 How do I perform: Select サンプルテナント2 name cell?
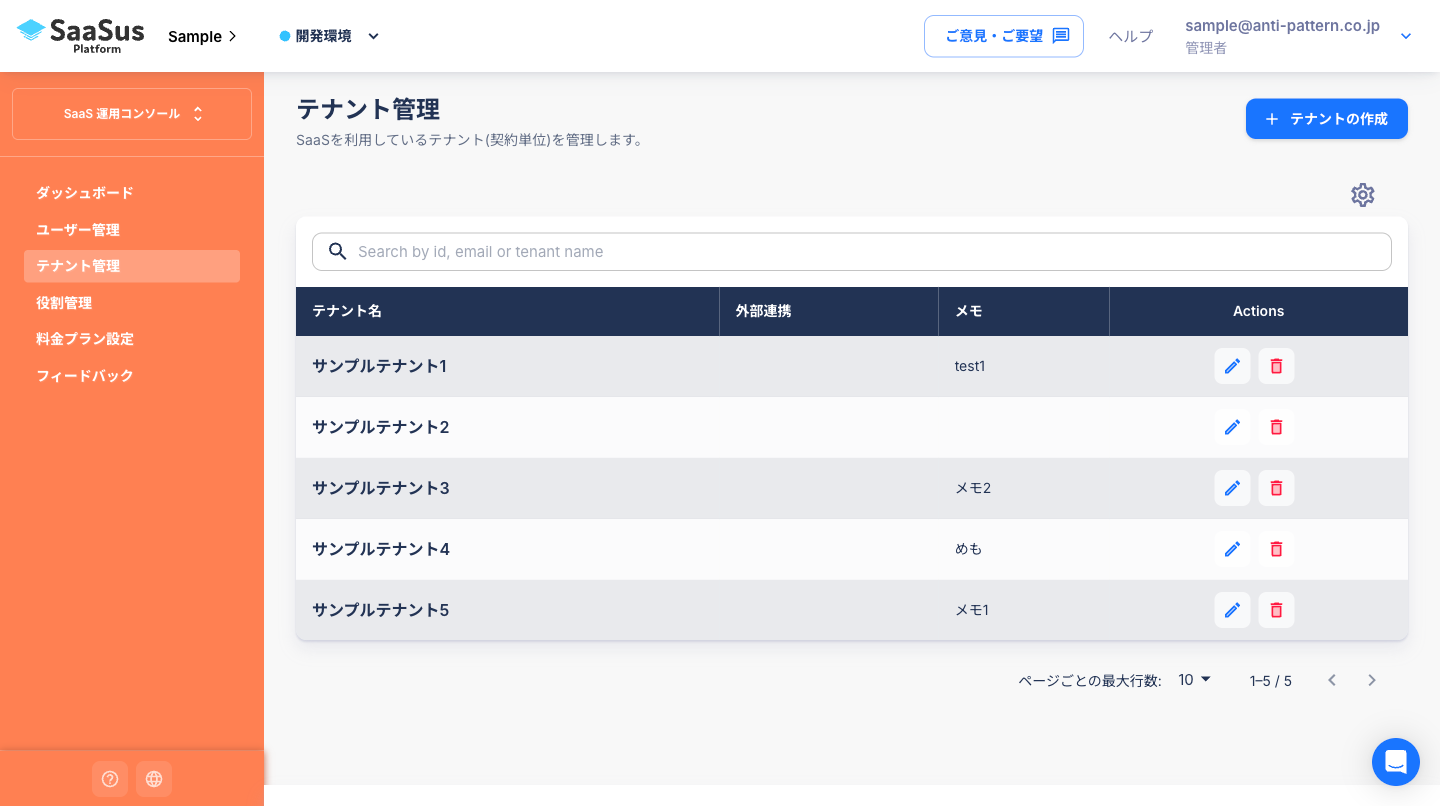tap(507, 427)
